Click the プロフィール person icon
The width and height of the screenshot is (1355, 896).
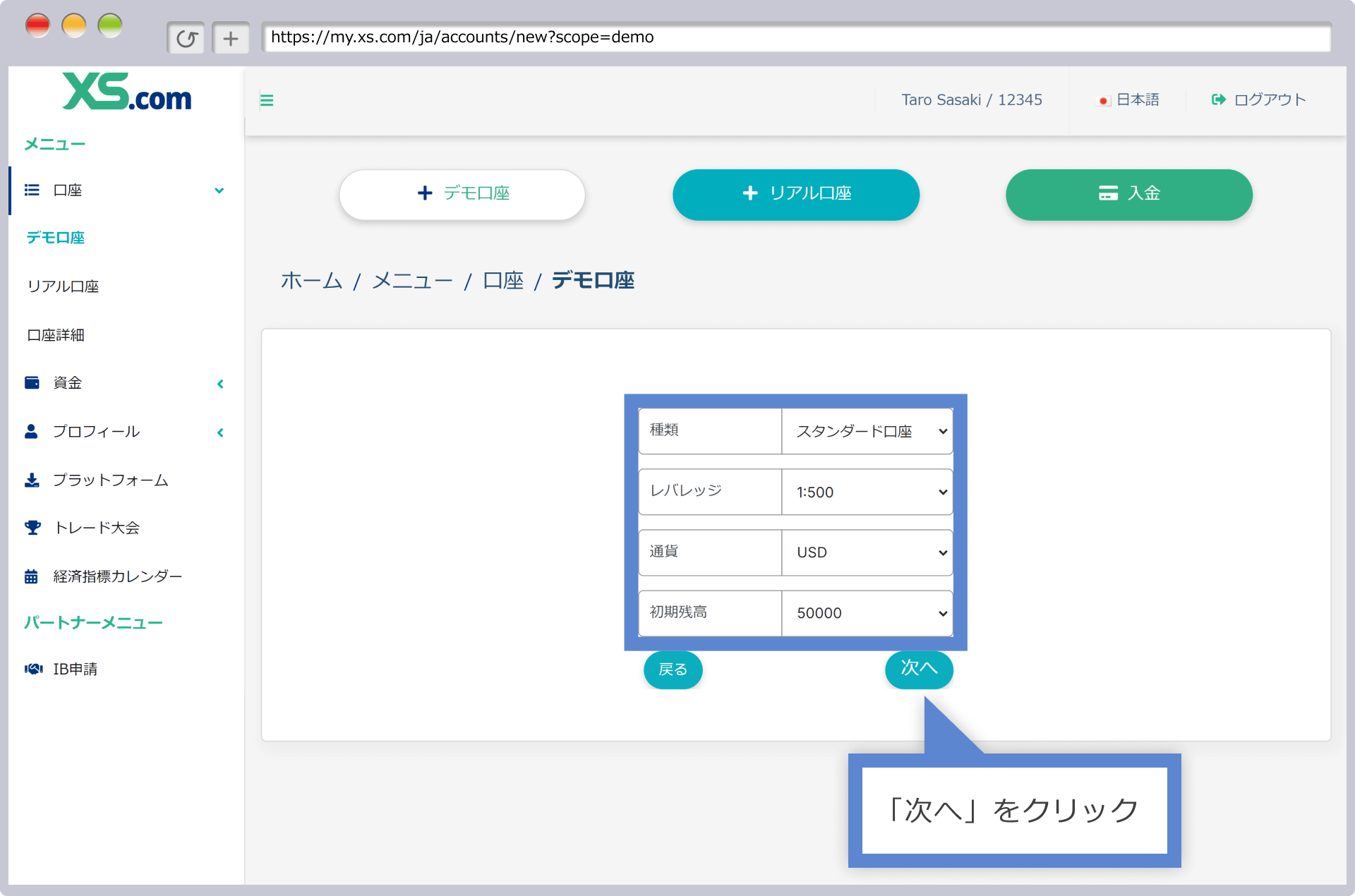[x=31, y=431]
